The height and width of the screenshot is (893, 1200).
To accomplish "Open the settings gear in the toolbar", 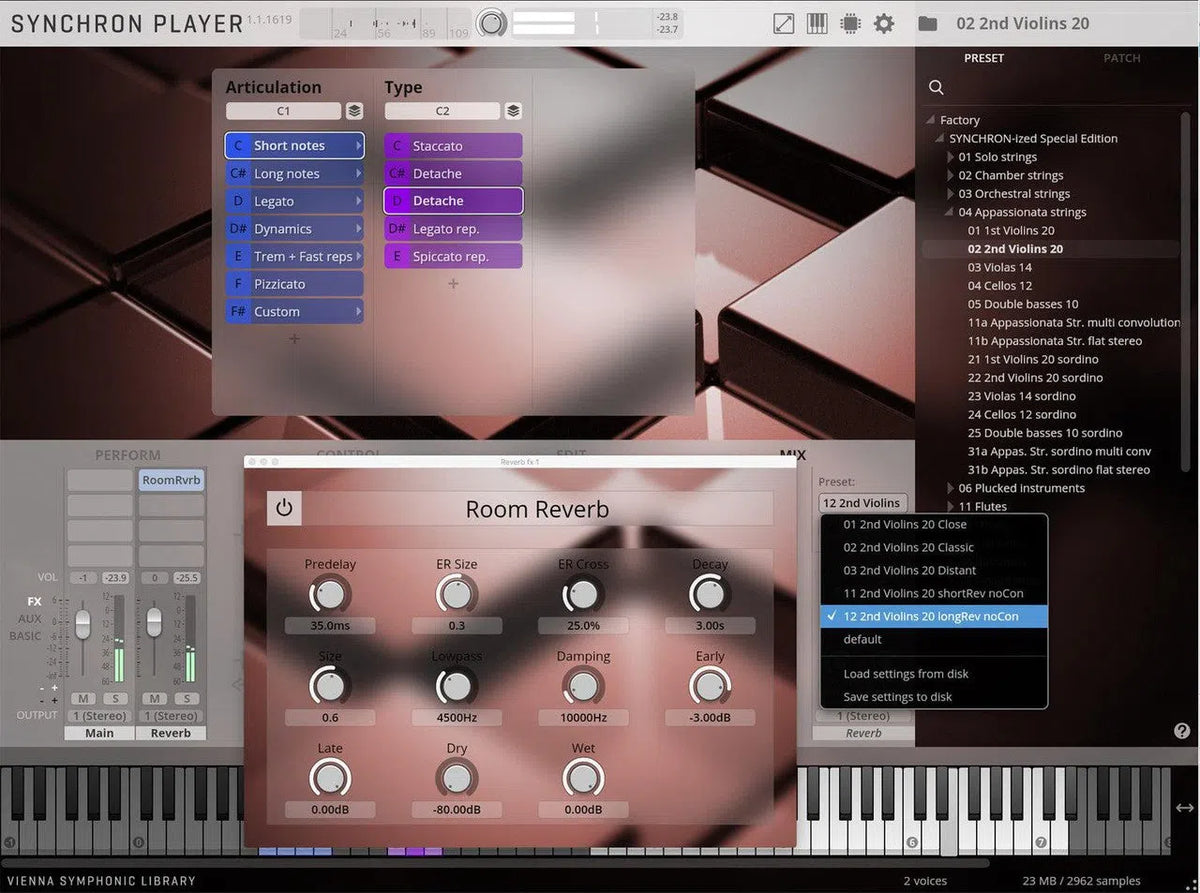I will 884,23.
